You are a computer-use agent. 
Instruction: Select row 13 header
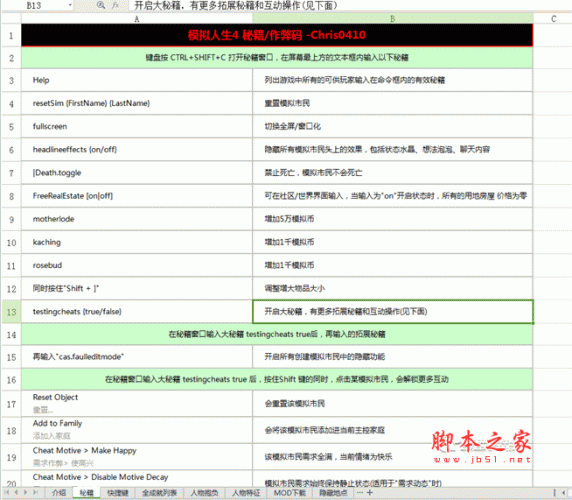click(x=11, y=312)
